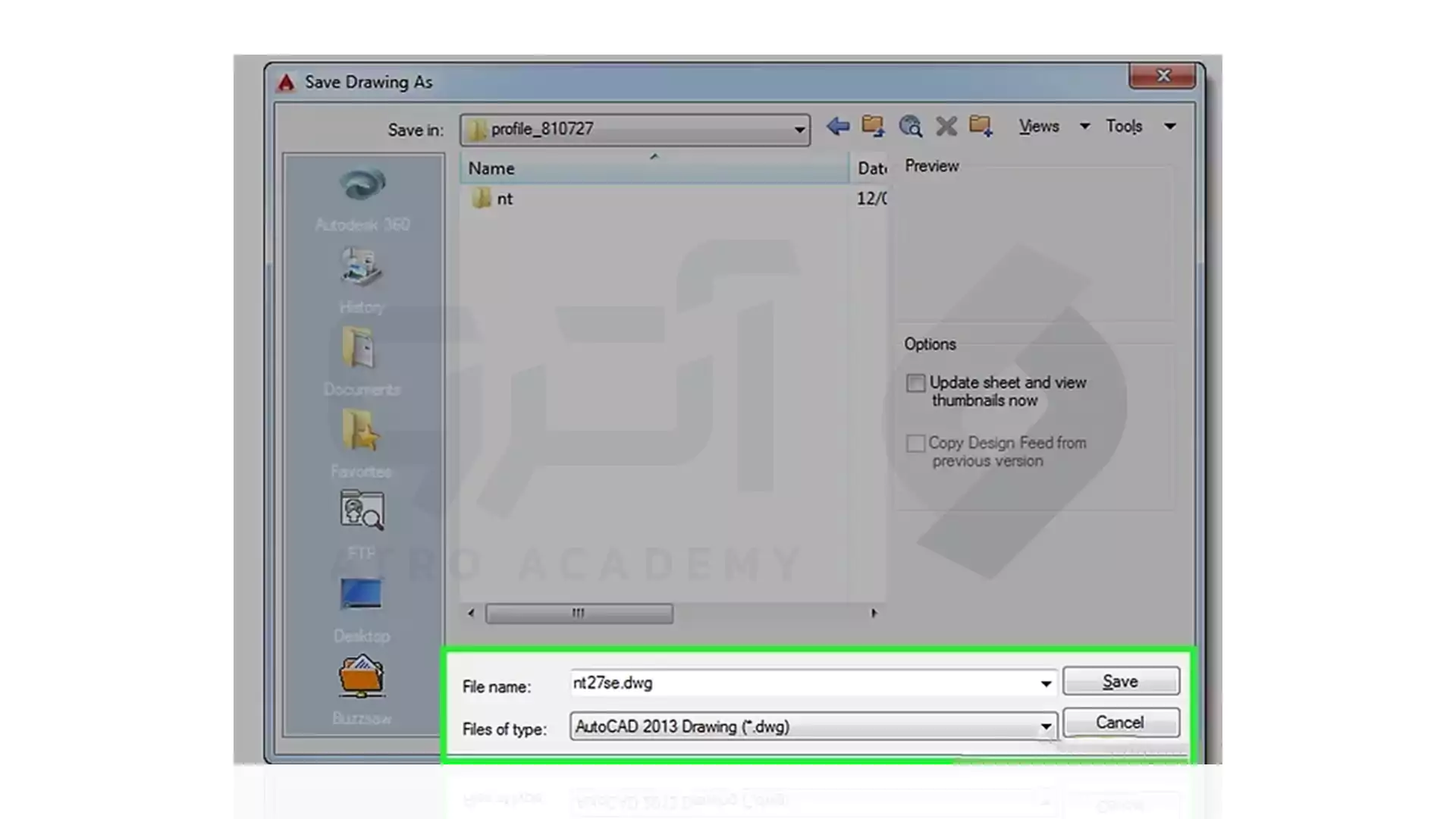Open Documents folder in sidebar
1456x819 pixels.
(362, 362)
